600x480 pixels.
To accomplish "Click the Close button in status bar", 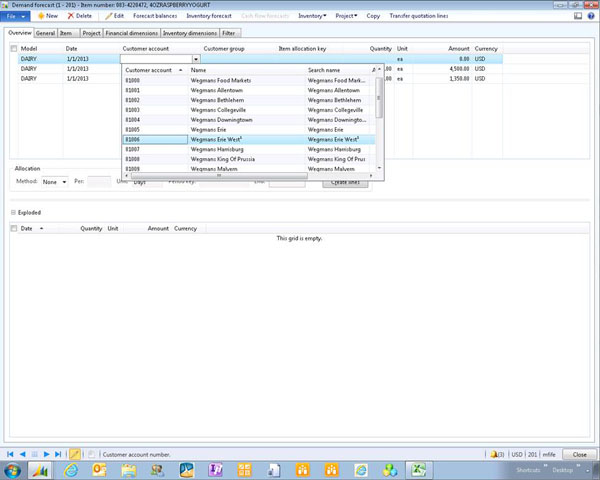I will (x=579, y=454).
